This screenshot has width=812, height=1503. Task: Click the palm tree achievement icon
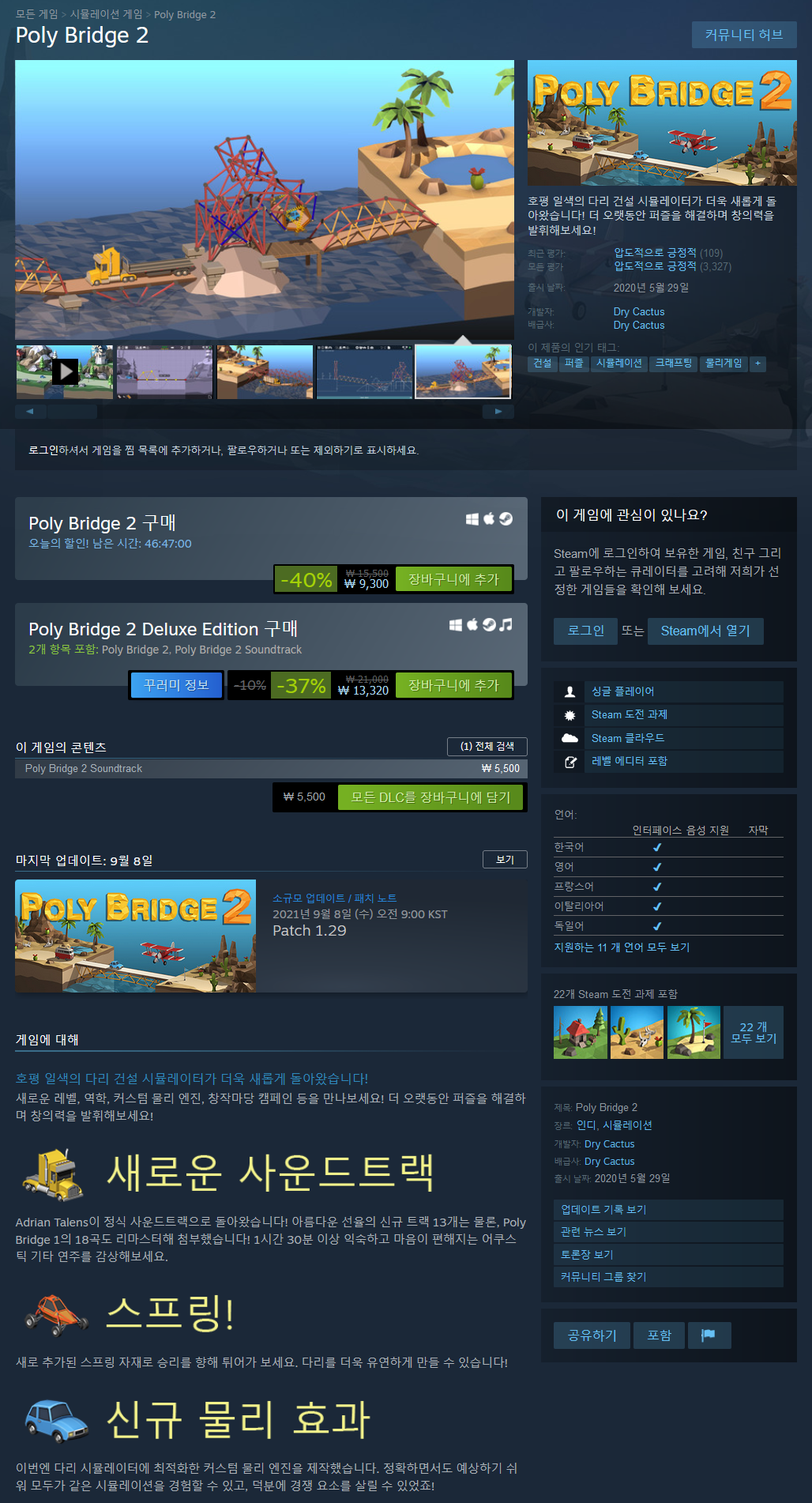694,1032
